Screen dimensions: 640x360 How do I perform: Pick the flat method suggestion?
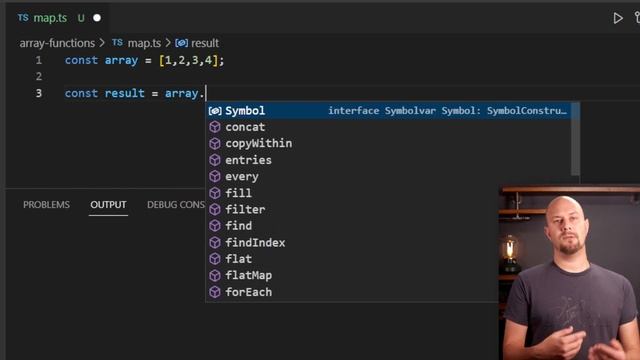(x=352, y=259)
